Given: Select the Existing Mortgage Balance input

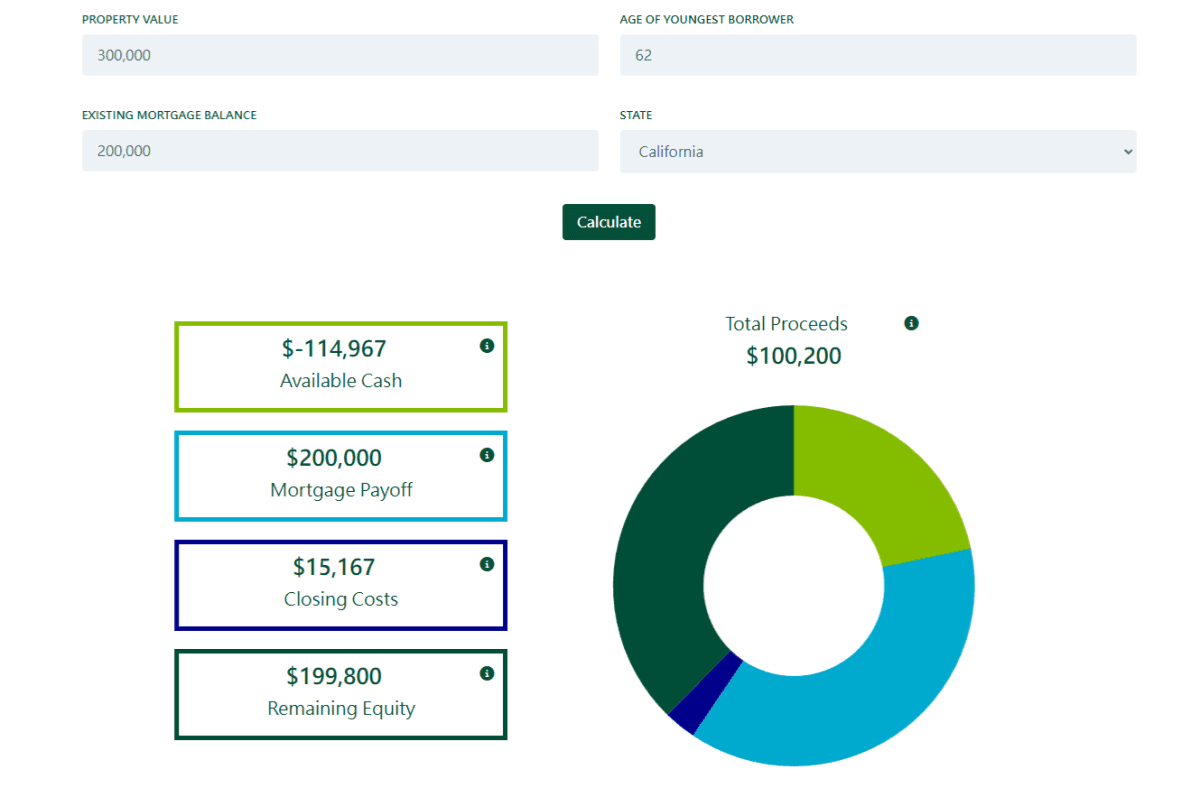Looking at the screenshot, I should tap(340, 151).
